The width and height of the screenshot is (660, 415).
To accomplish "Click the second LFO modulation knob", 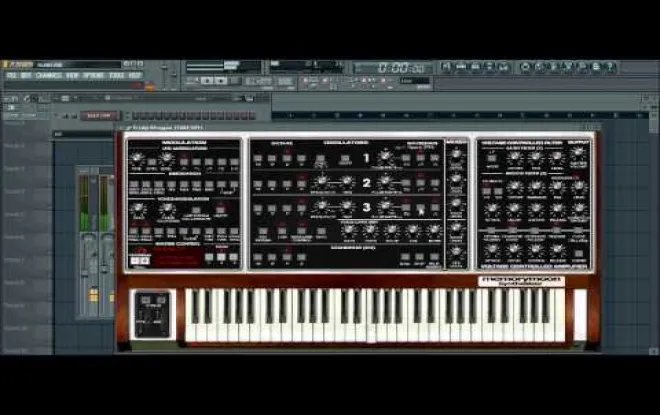I will point(167,158).
